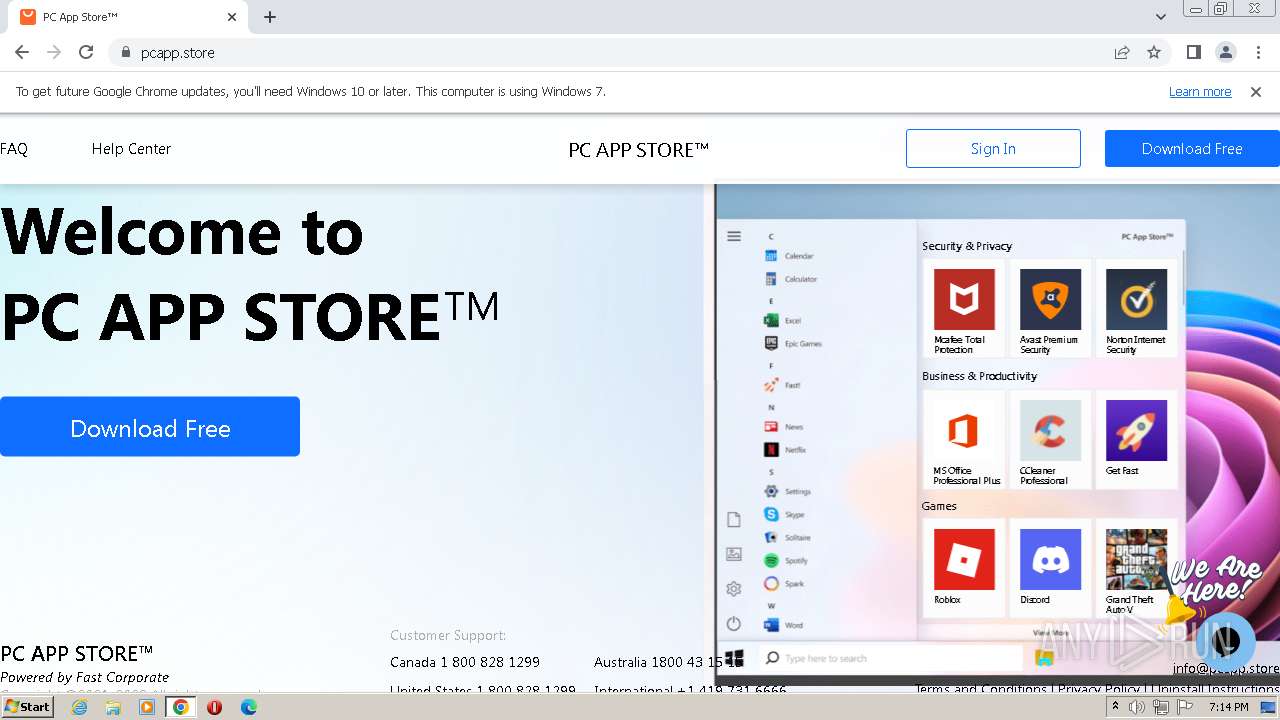Bookmark this tab with the star icon
The height and width of the screenshot is (720, 1280).
pos(1154,52)
